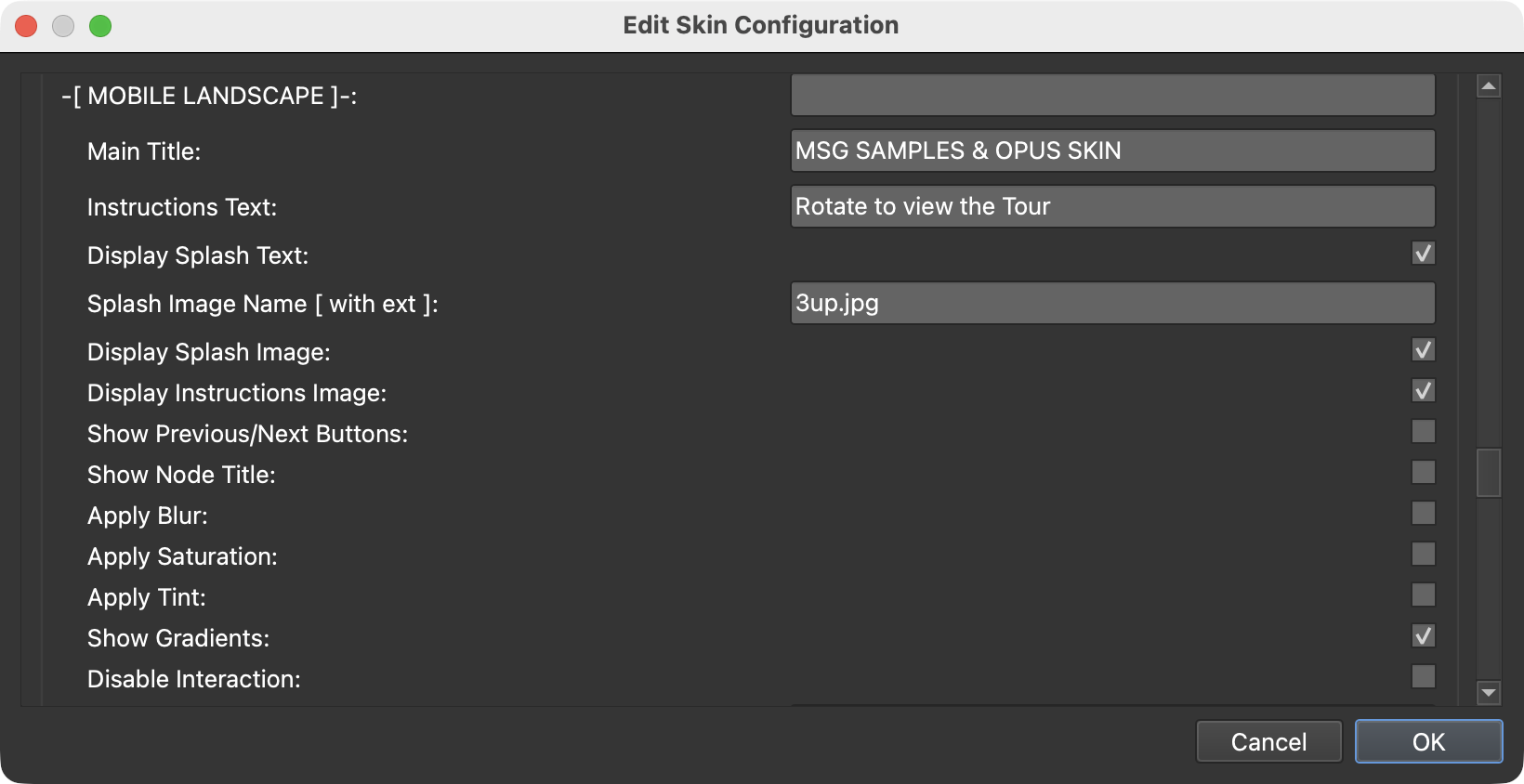
Task: Enable Show Previous/Next Buttons checkbox
Action: coord(1423,431)
